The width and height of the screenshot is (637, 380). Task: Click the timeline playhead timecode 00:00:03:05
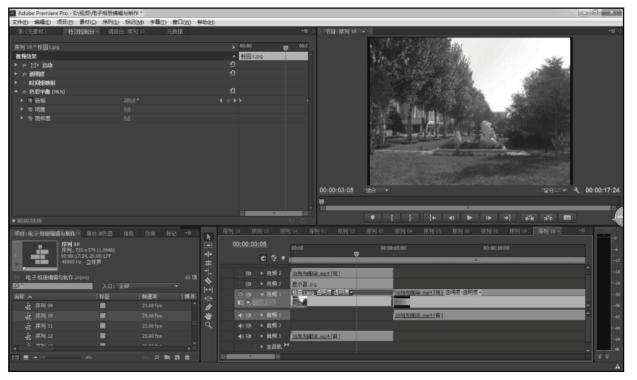coord(249,244)
